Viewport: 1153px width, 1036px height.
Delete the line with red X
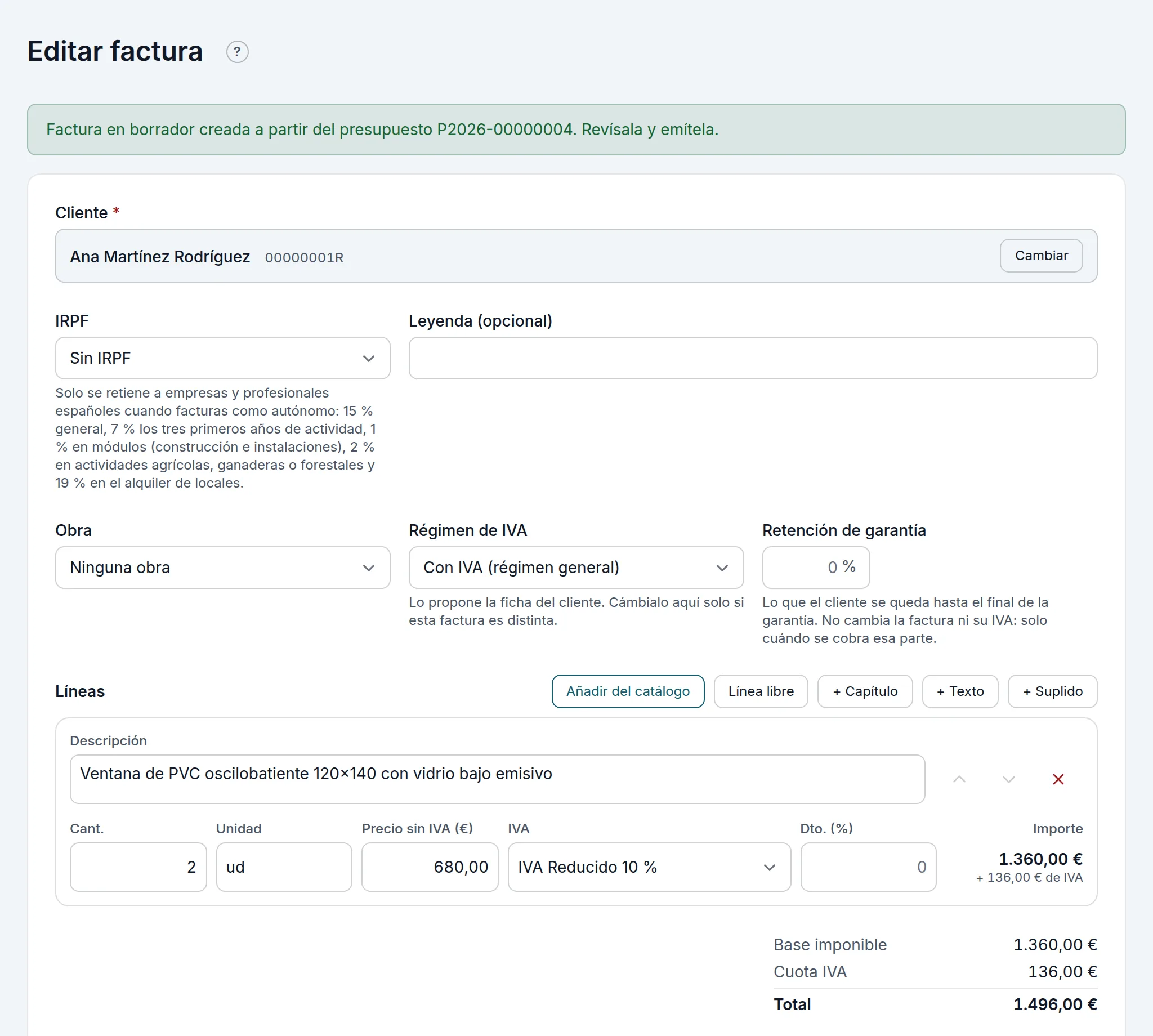[x=1058, y=779]
